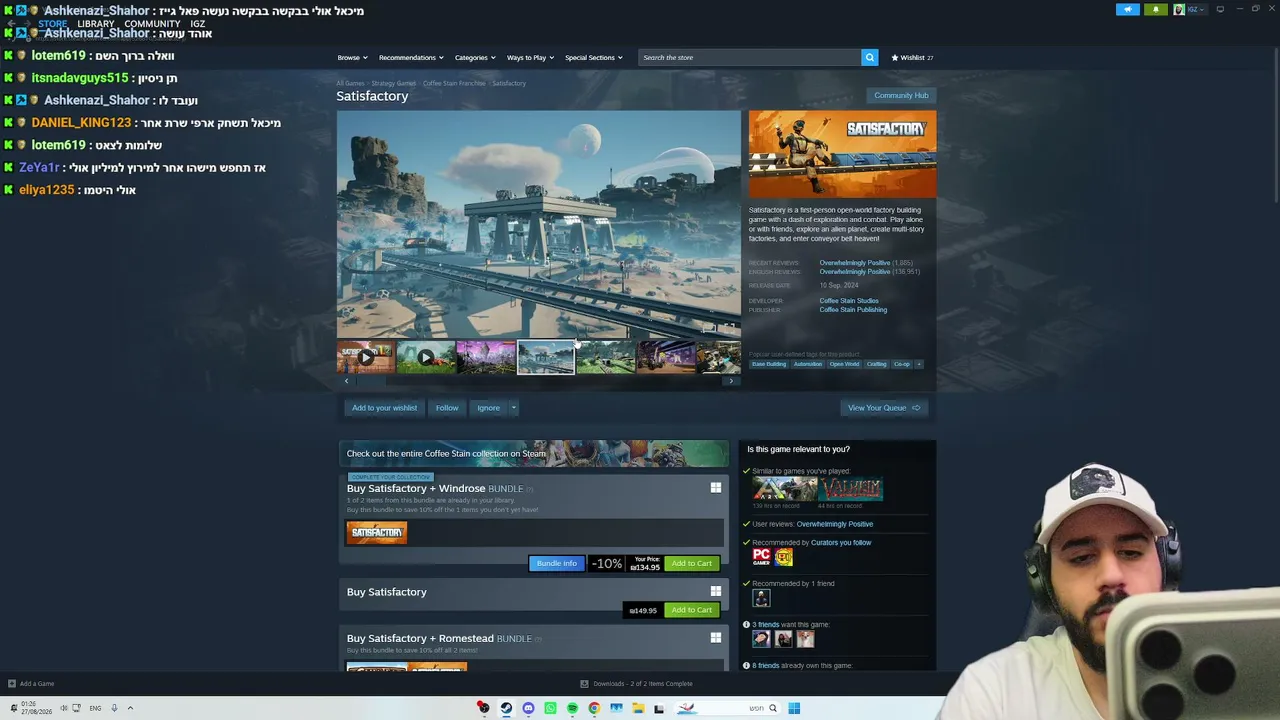Open Spotify from the taskbar

[572, 708]
